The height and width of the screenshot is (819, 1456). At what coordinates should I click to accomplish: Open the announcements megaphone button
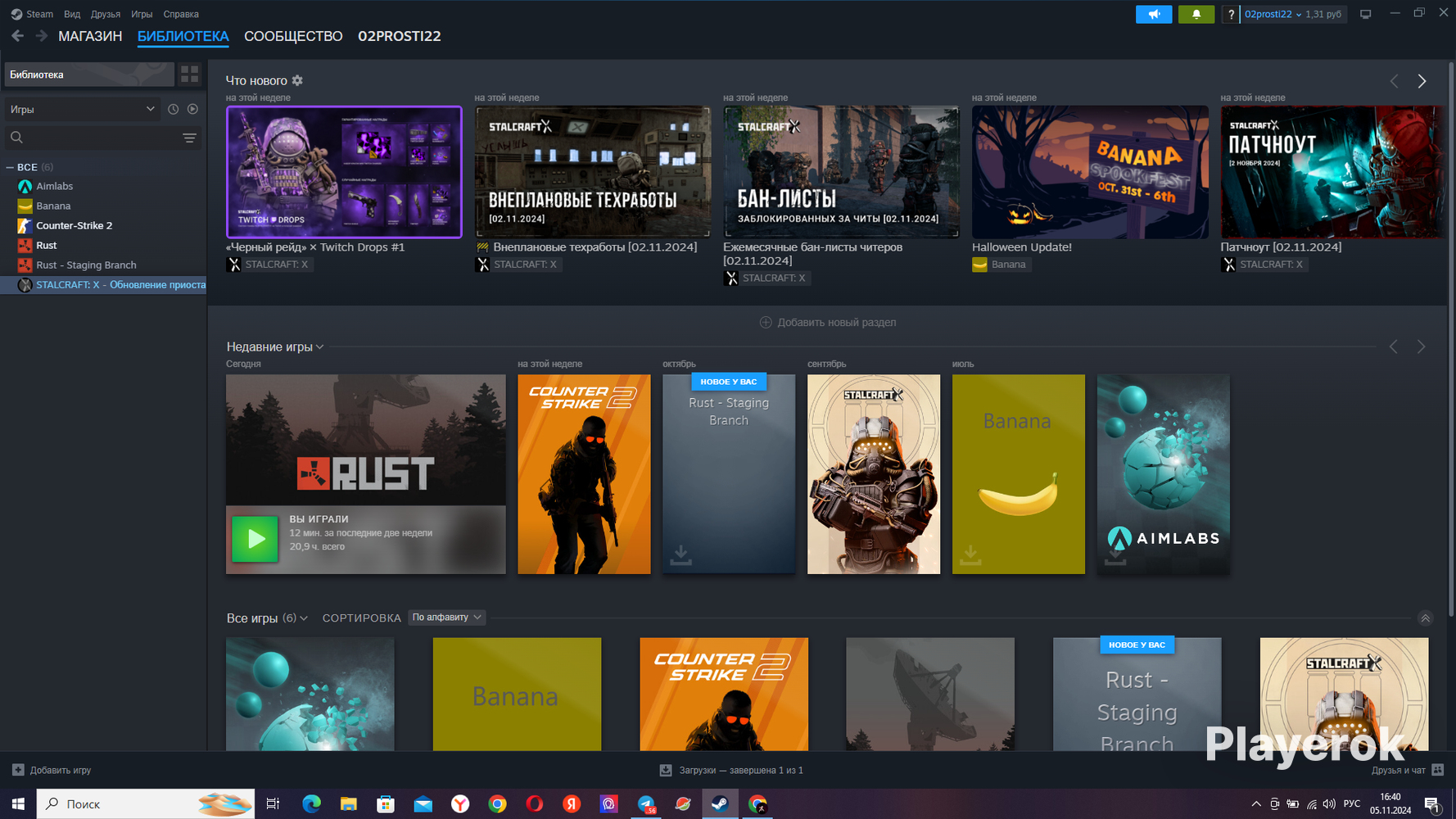tap(1154, 14)
